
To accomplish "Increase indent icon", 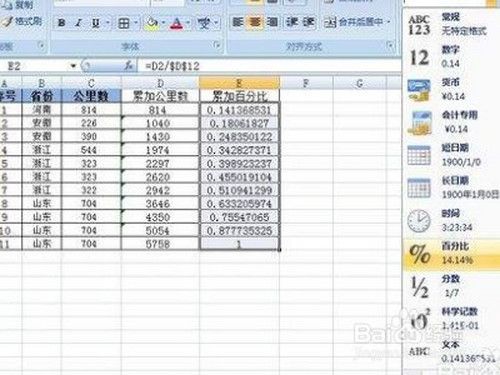I will pos(309,22).
